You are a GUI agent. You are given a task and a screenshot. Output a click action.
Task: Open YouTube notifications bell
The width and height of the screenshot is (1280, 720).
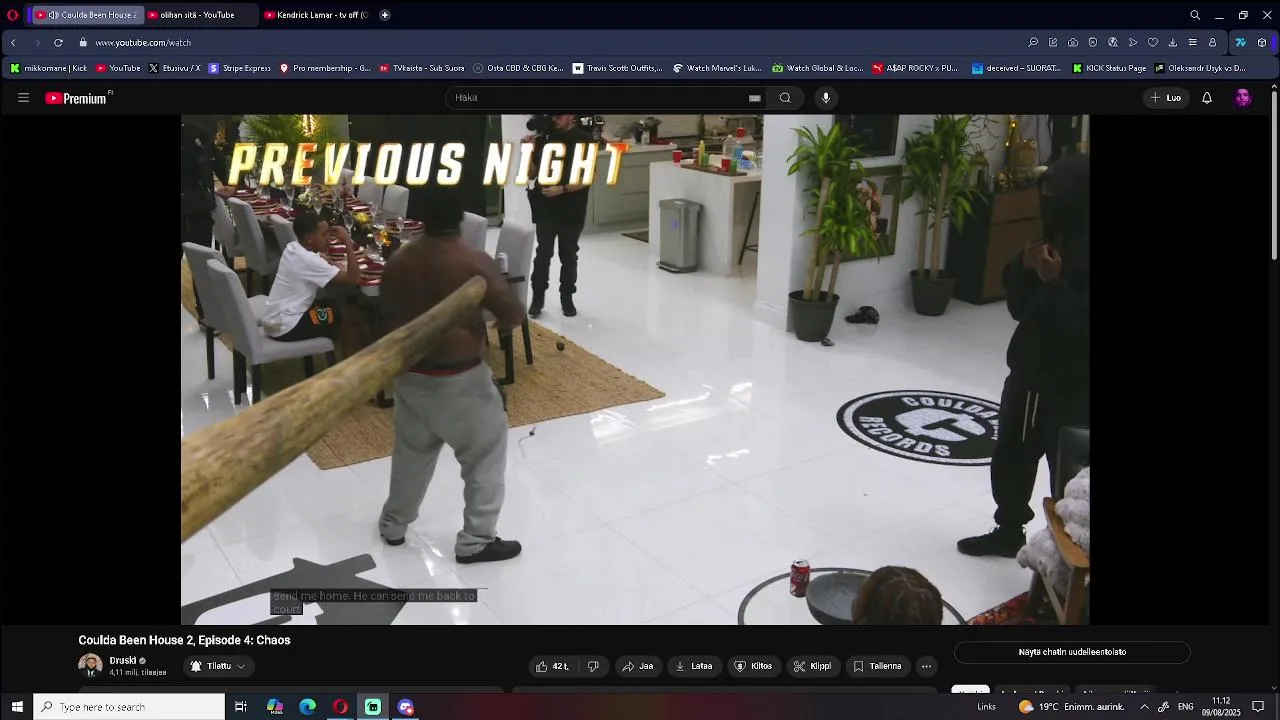pos(1207,98)
